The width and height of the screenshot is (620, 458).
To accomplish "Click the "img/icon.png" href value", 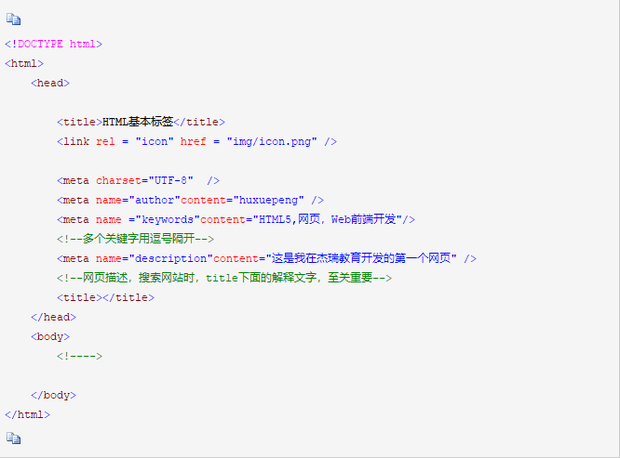I will pyautogui.click(x=272, y=142).
